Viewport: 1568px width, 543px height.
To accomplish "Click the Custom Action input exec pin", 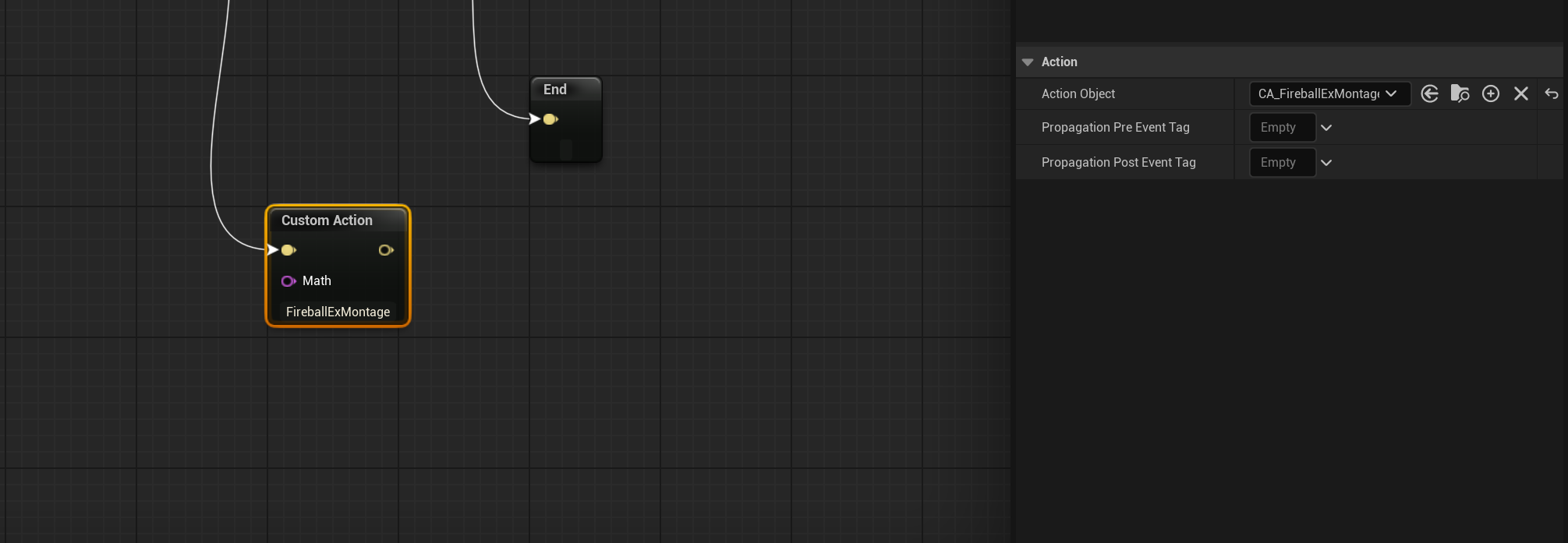I will pyautogui.click(x=288, y=250).
